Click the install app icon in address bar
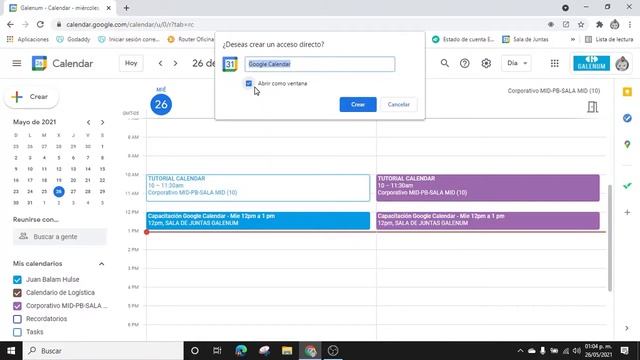Screen dimensions: 640x360 (566, 24)
